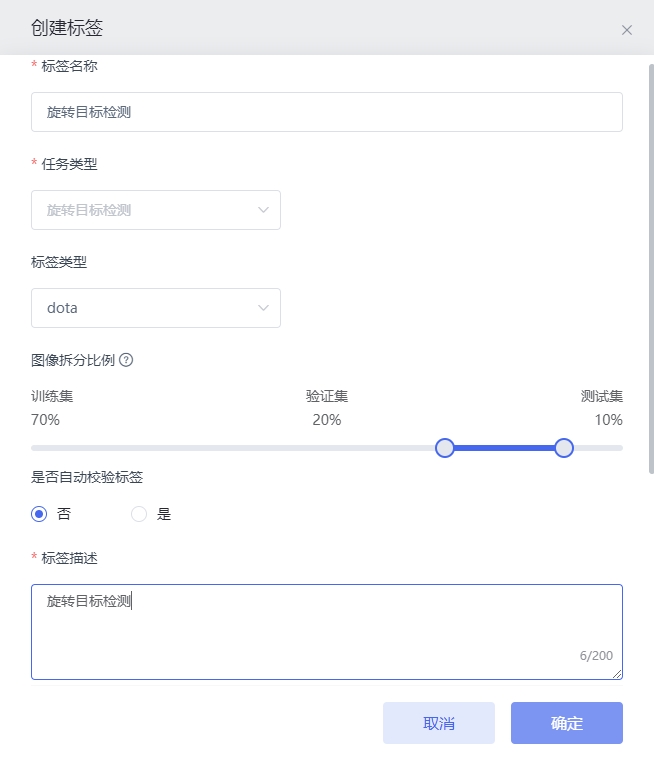Click the 是 label for auto validation
This screenshot has height=759, width=654.
[x=164, y=514]
